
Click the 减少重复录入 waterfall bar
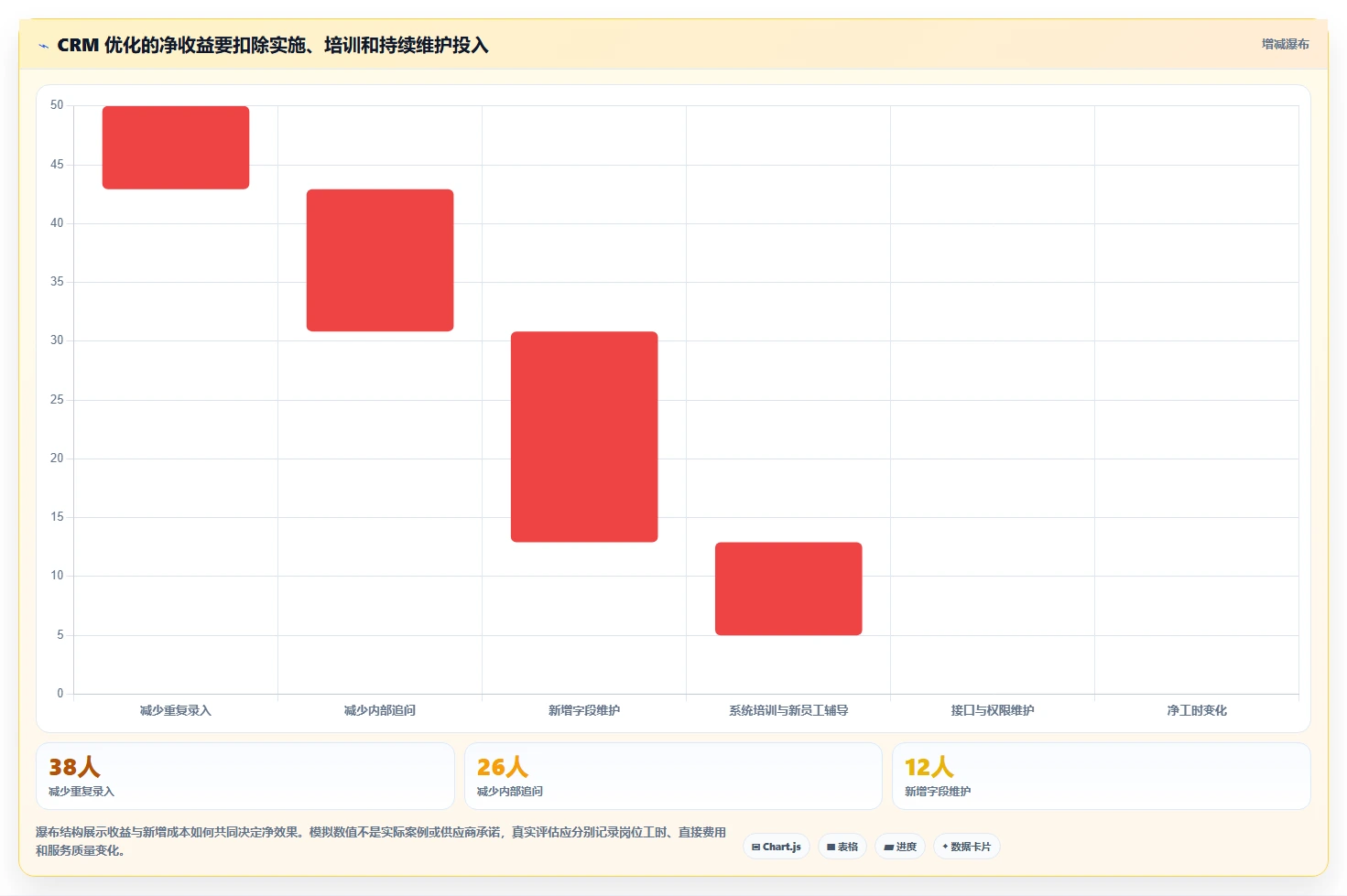176,147
